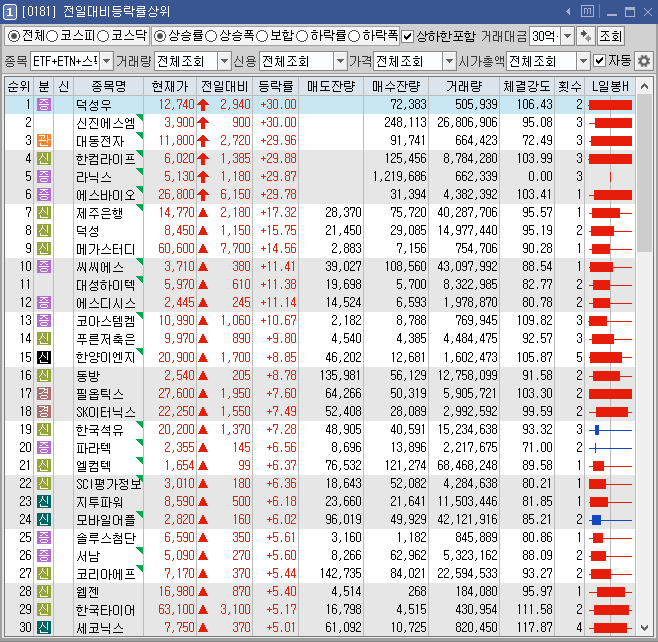Click the up triangle icon in 제주은행 row

[203, 213]
